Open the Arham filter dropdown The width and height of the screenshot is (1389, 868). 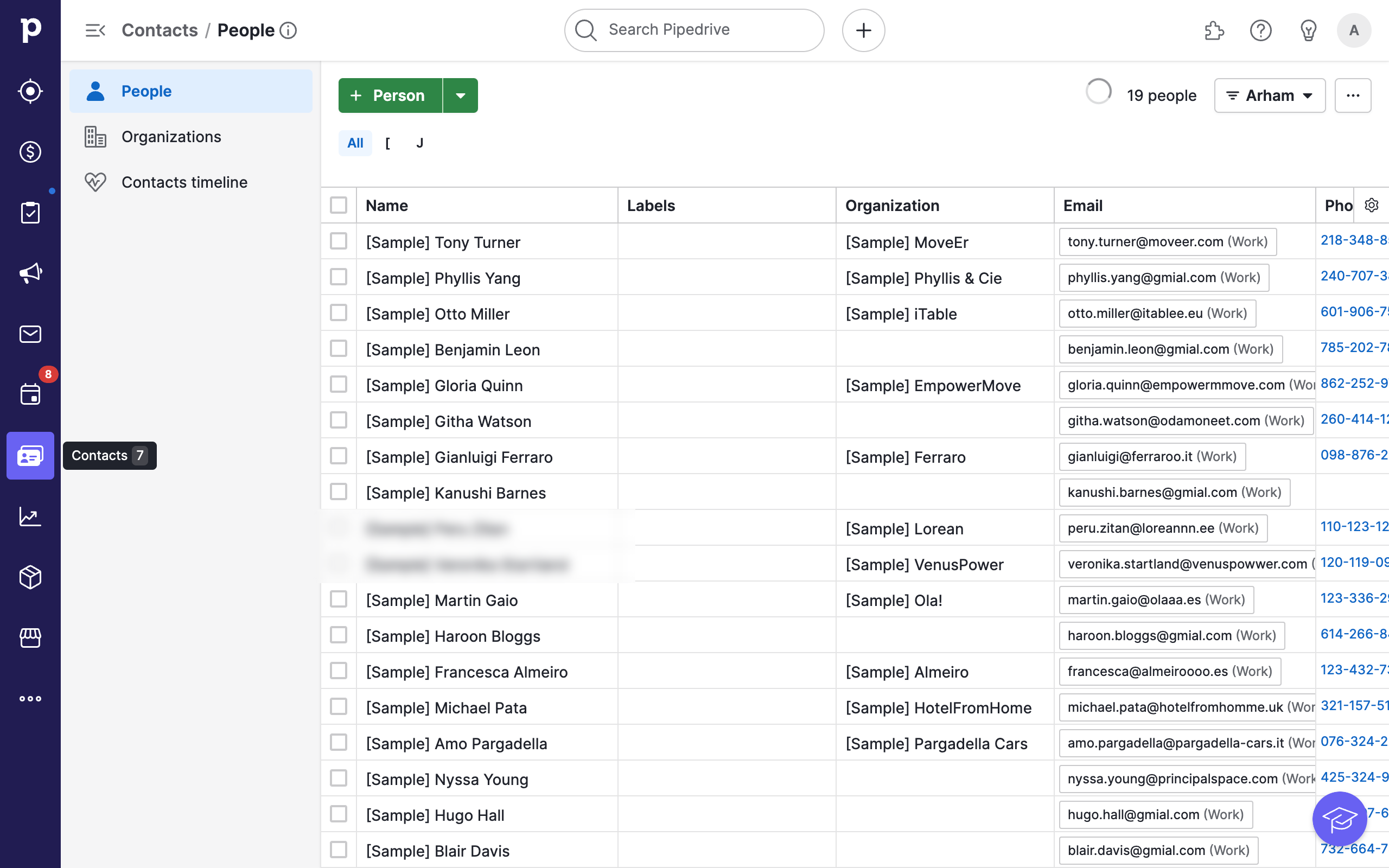click(1269, 95)
